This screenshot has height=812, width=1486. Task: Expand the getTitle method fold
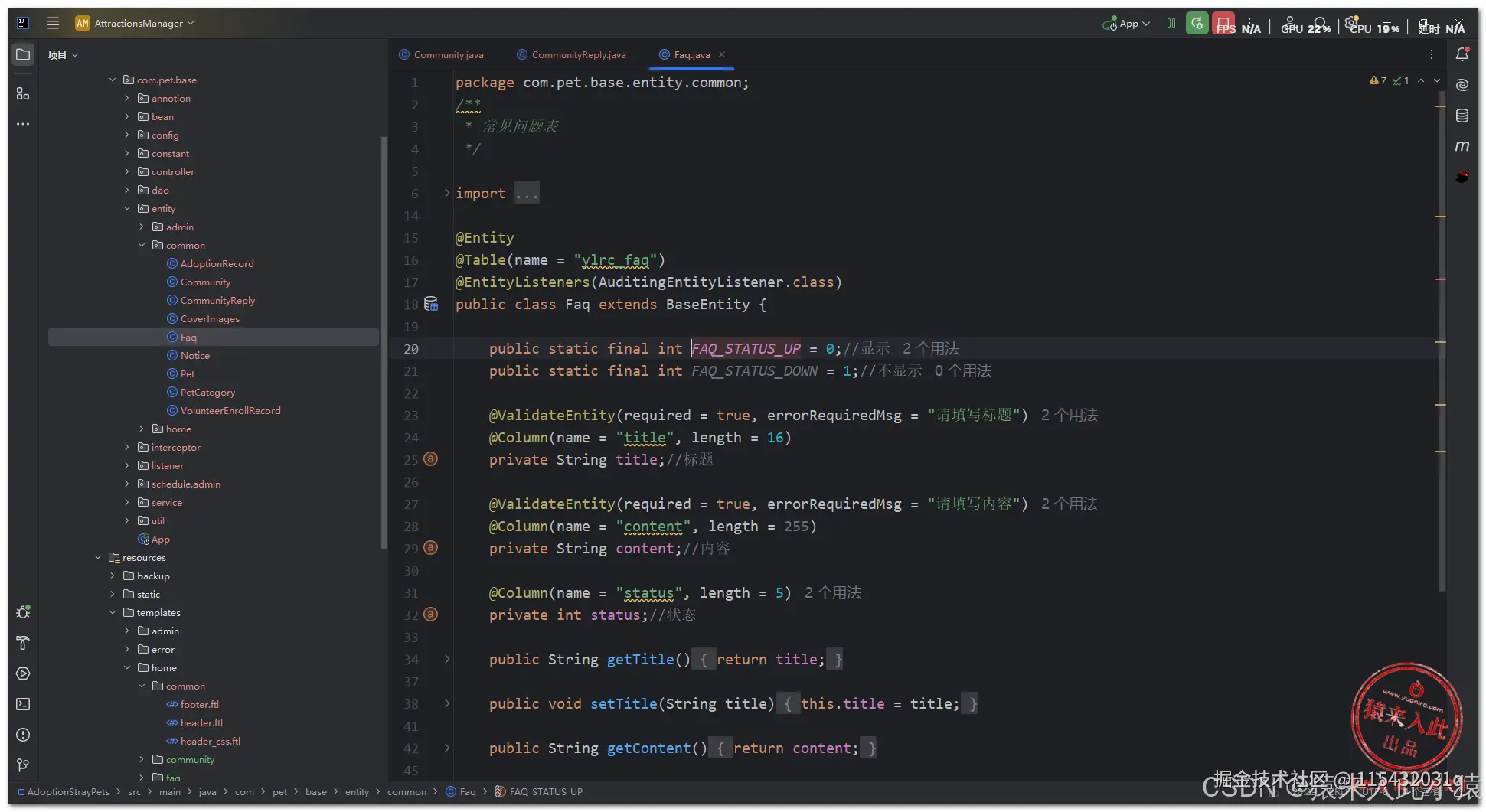[x=447, y=659]
